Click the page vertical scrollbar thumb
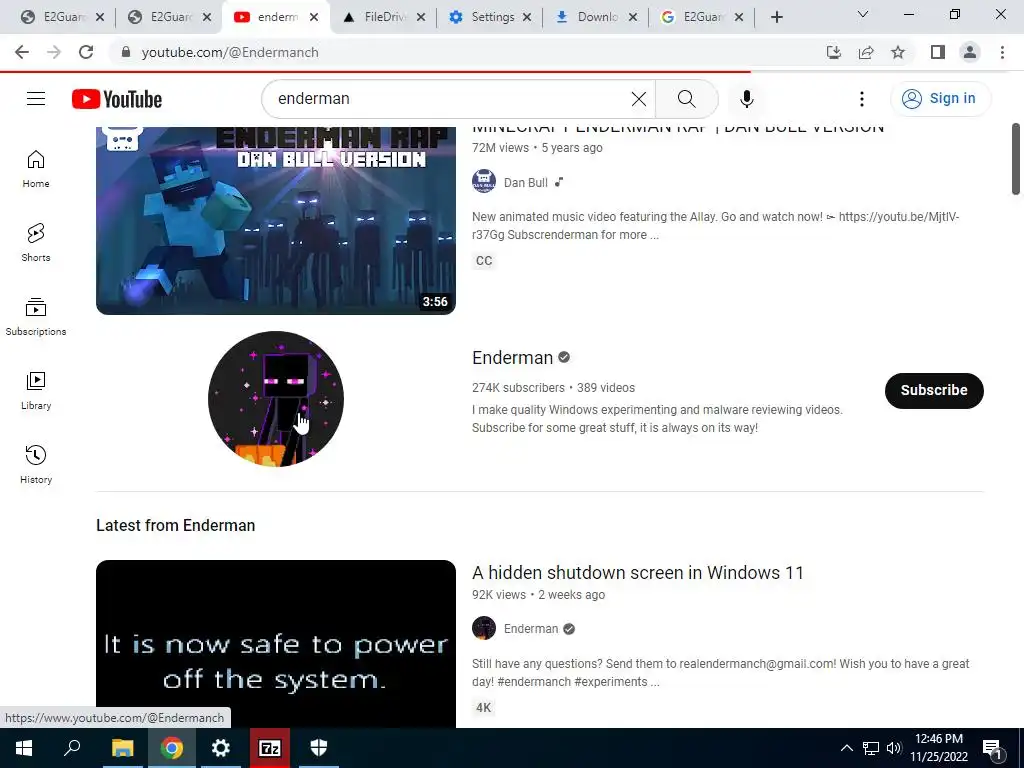1024x768 pixels. [x=1016, y=159]
